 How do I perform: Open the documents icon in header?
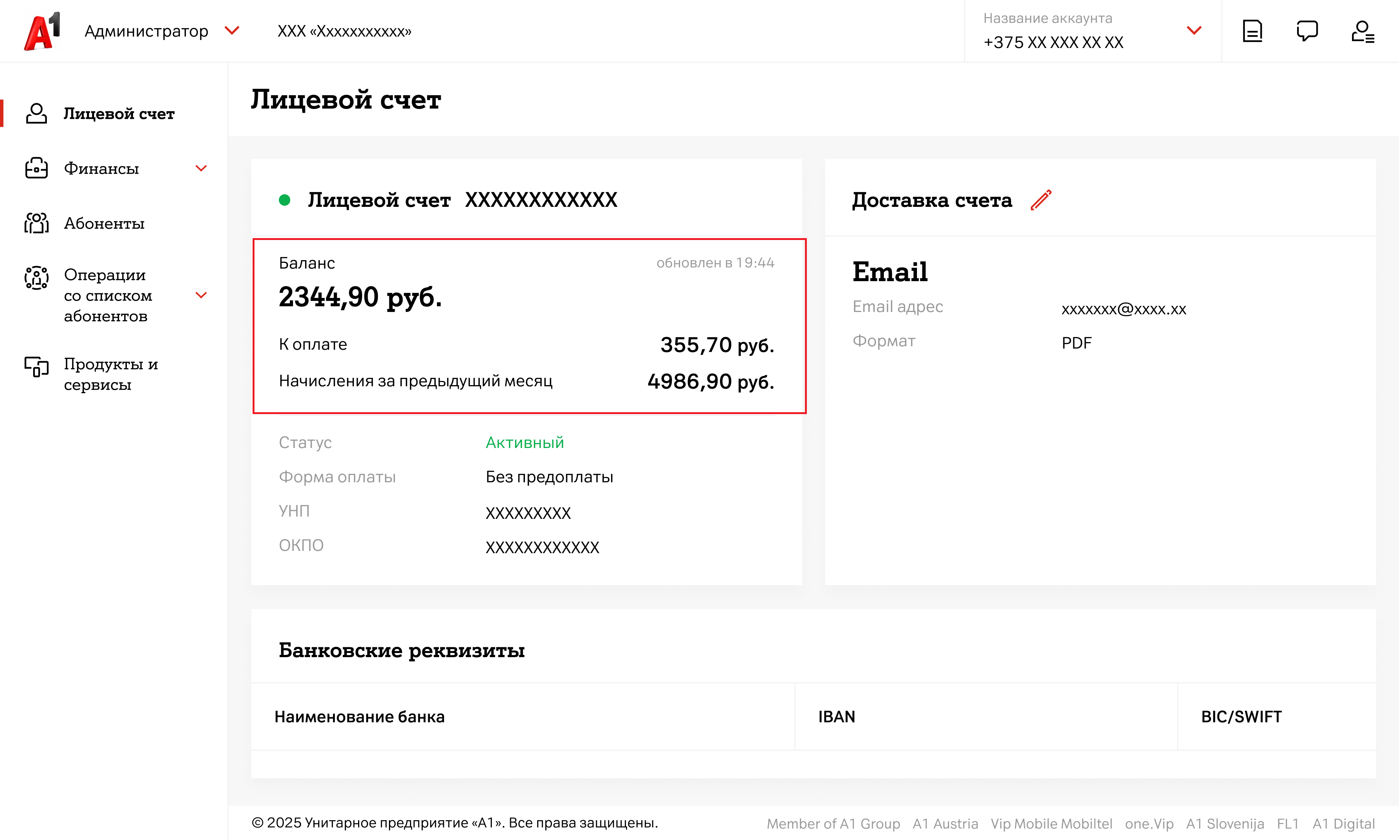[x=1252, y=31]
